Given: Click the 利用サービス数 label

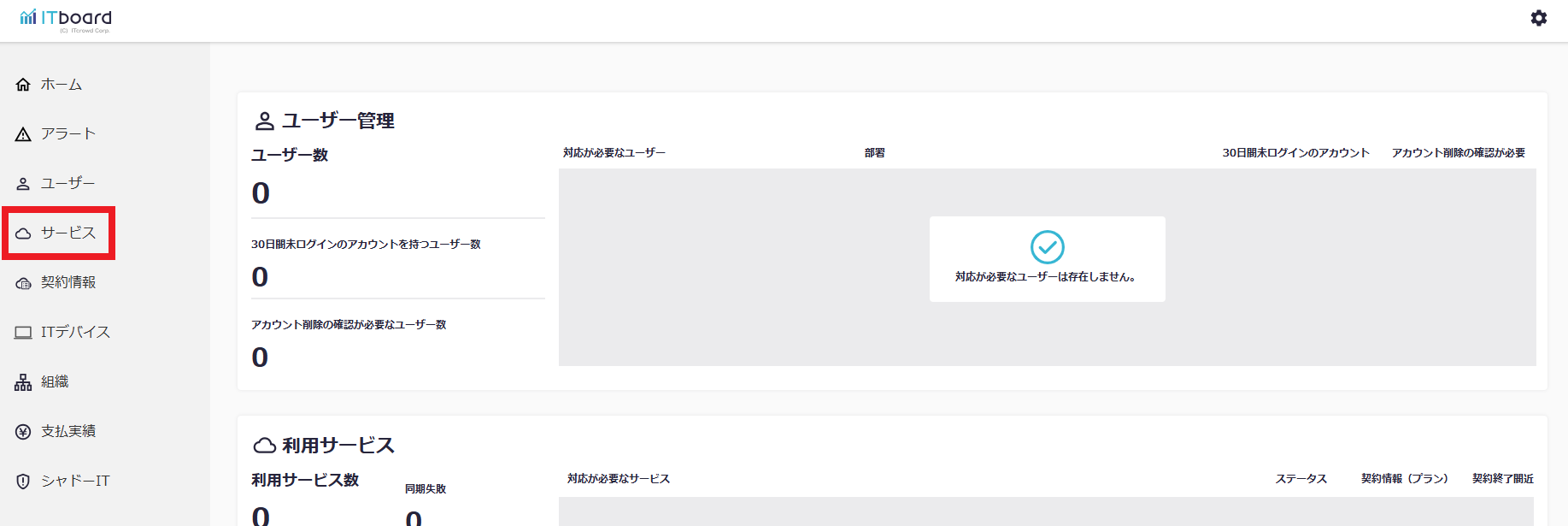Looking at the screenshot, I should pyautogui.click(x=305, y=481).
